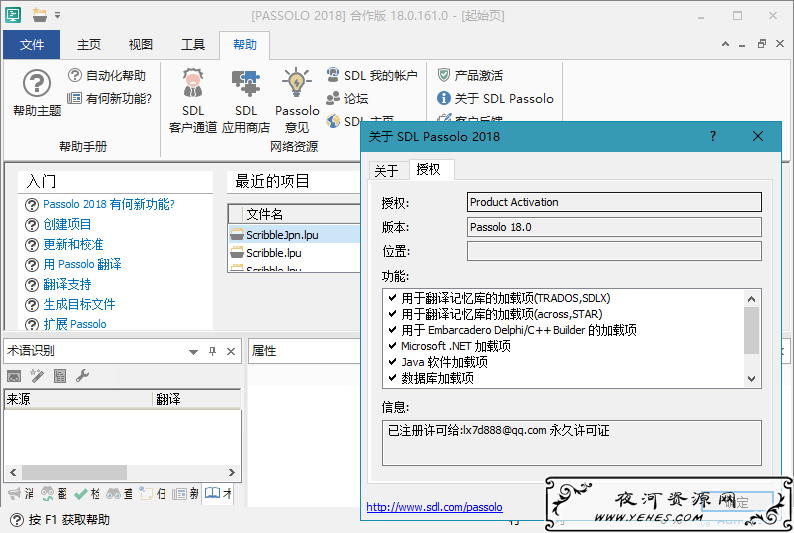The height and width of the screenshot is (533, 794).
Task: Open Passolo 2018 有何新功能? link
Action: [x=109, y=204]
